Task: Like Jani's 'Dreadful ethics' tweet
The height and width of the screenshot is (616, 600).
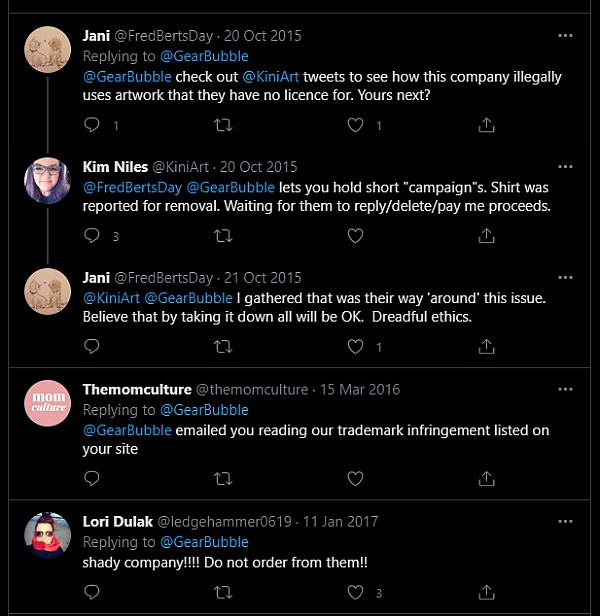Action: click(355, 347)
